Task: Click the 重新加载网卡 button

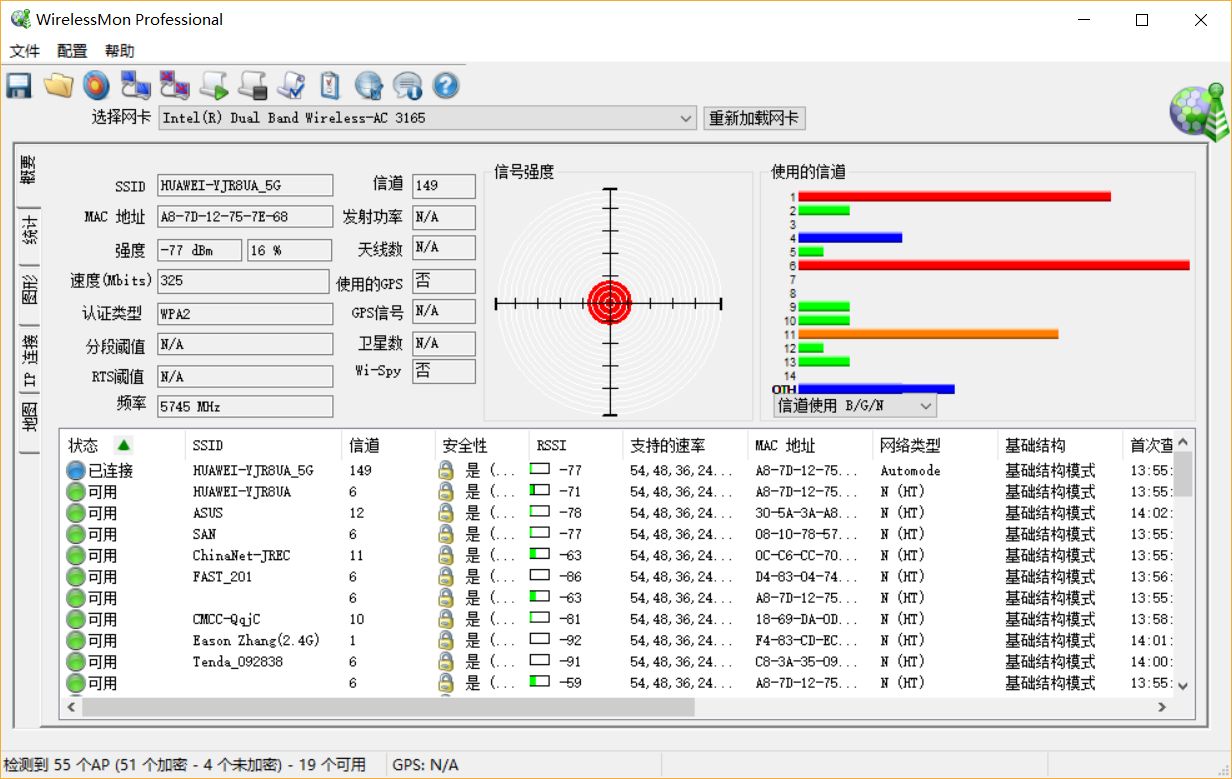Action: (754, 118)
